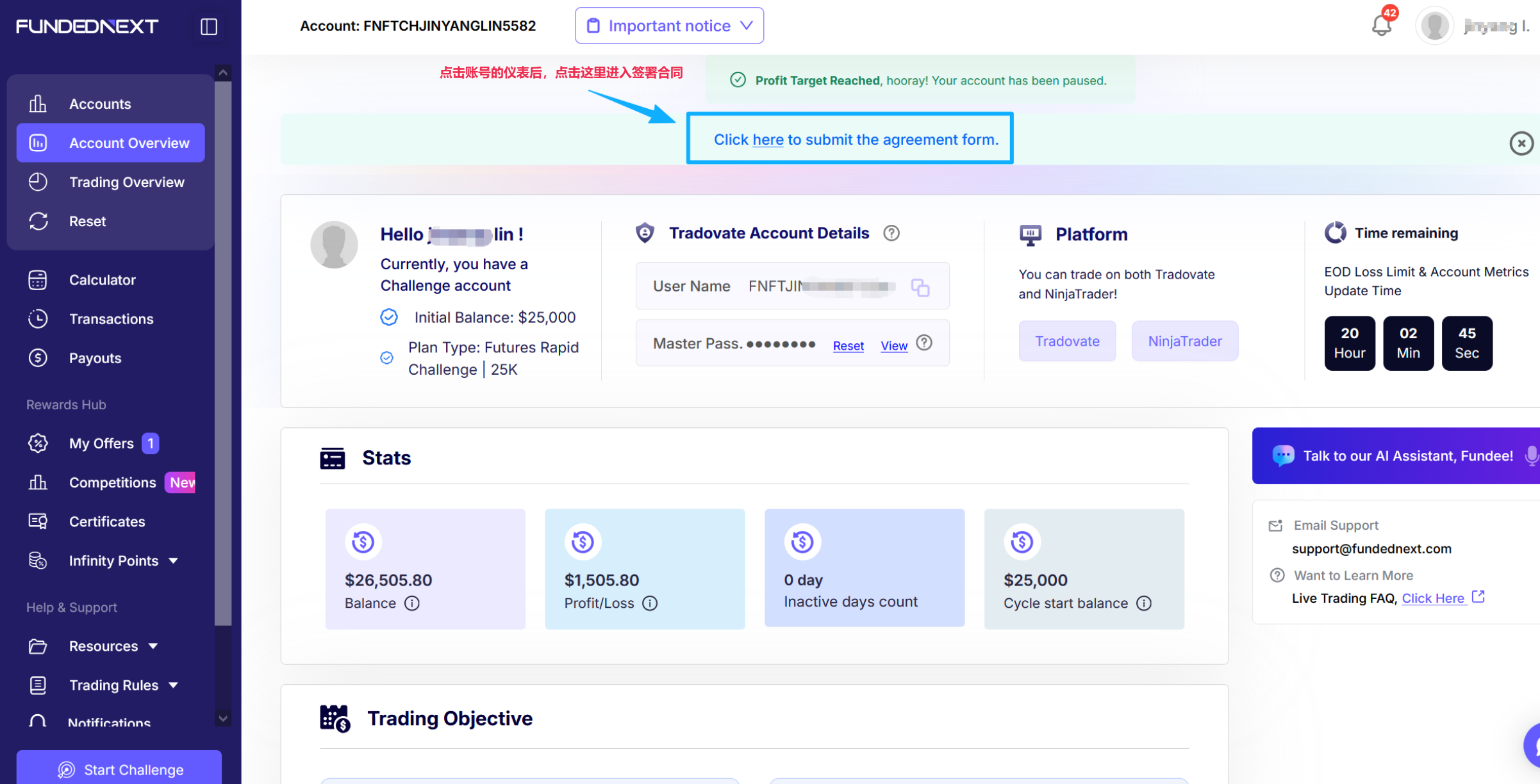The width and height of the screenshot is (1540, 784).
Task: Open notifications bell icon
Action: pos(1382,24)
